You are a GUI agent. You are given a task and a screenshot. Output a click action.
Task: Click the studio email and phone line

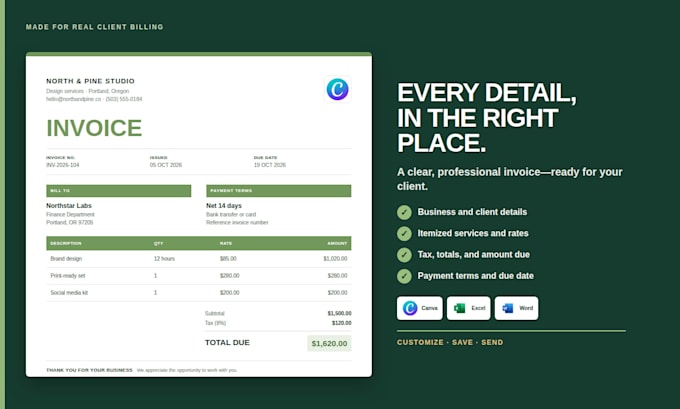[x=94, y=99]
